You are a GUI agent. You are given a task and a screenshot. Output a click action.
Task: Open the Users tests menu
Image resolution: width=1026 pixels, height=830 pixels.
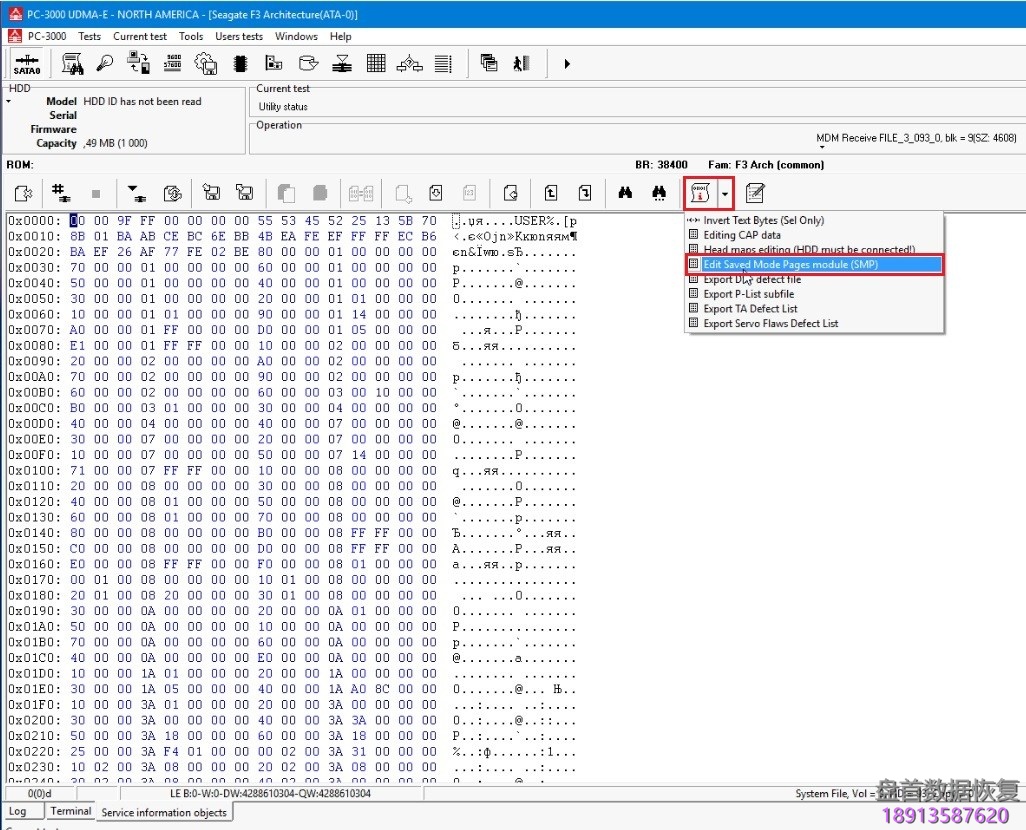point(239,36)
